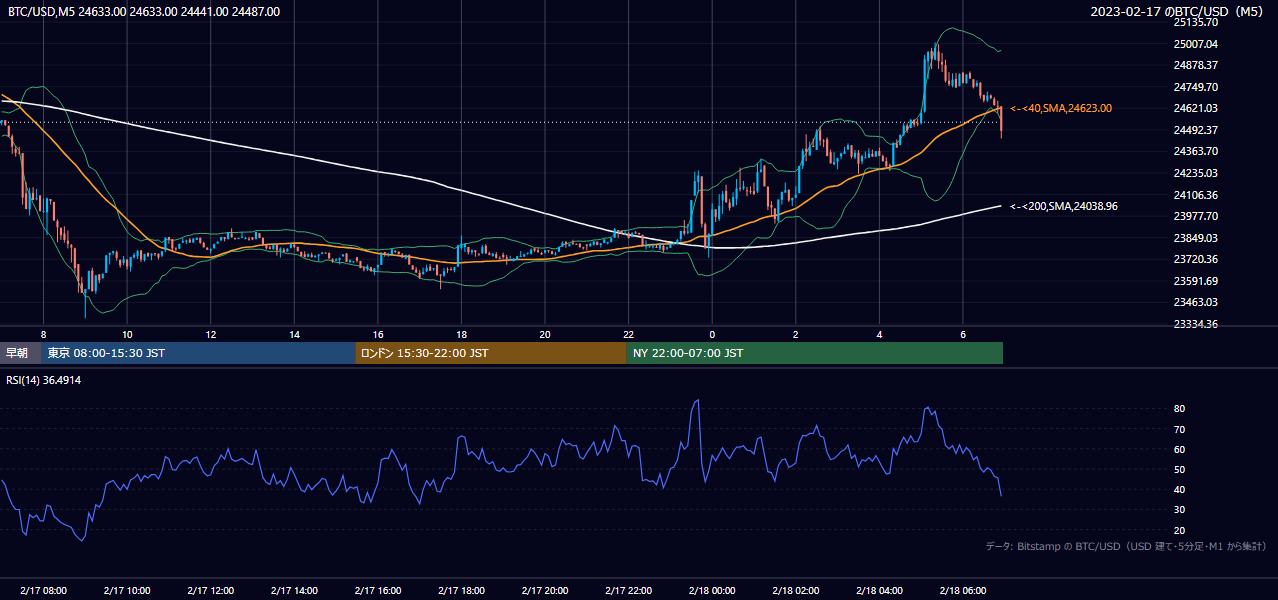Click the 早朝 session bar

[x=20, y=353]
